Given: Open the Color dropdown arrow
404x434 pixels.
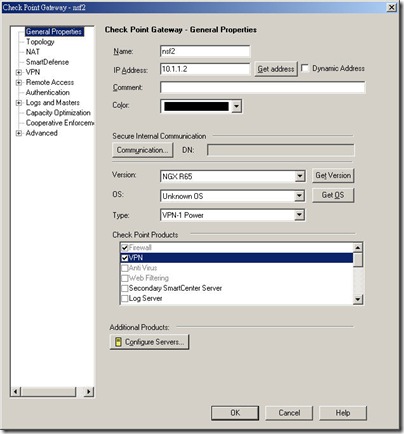Looking at the screenshot, I should coord(236,106).
